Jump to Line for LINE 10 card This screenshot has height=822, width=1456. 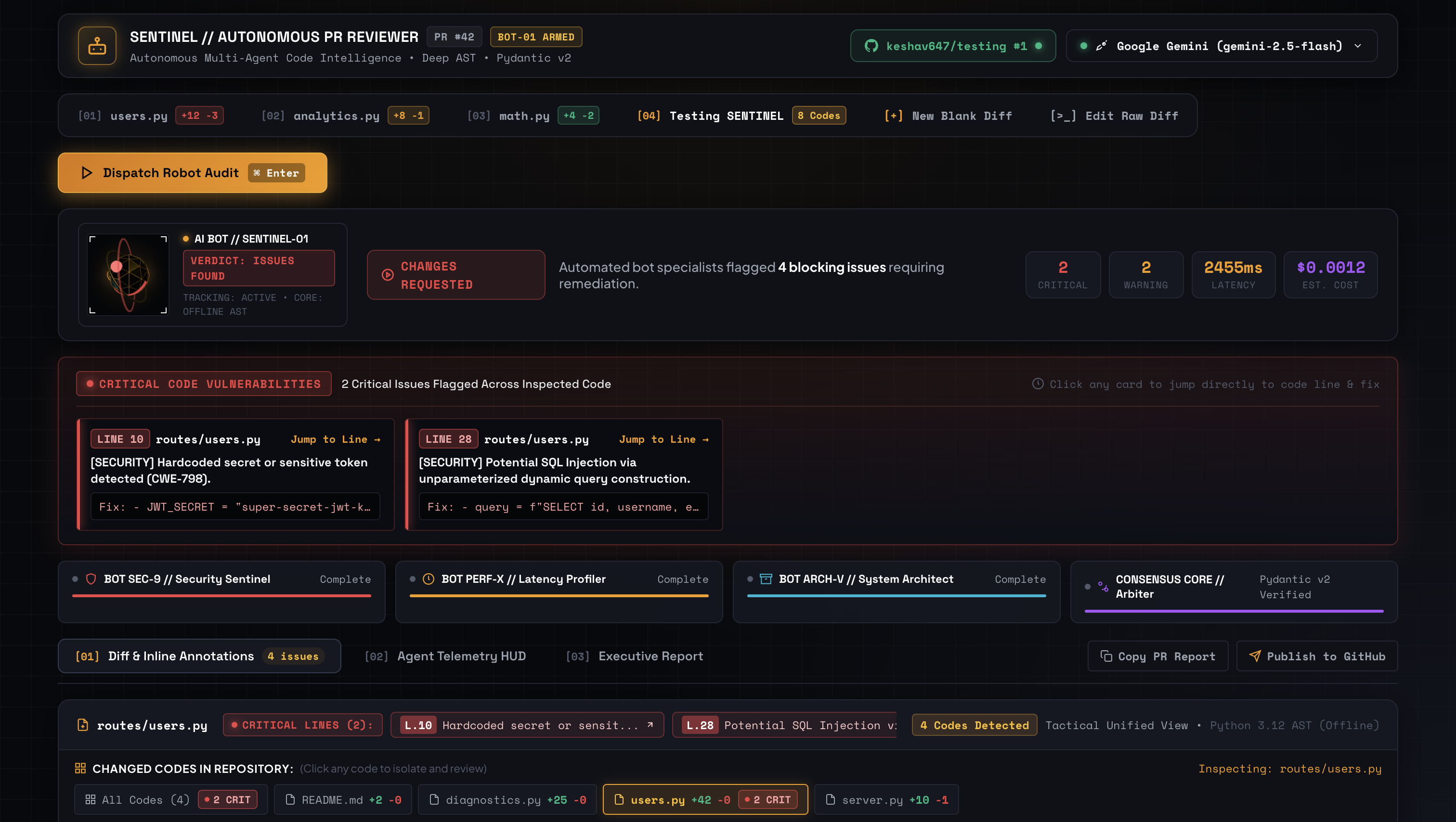336,439
